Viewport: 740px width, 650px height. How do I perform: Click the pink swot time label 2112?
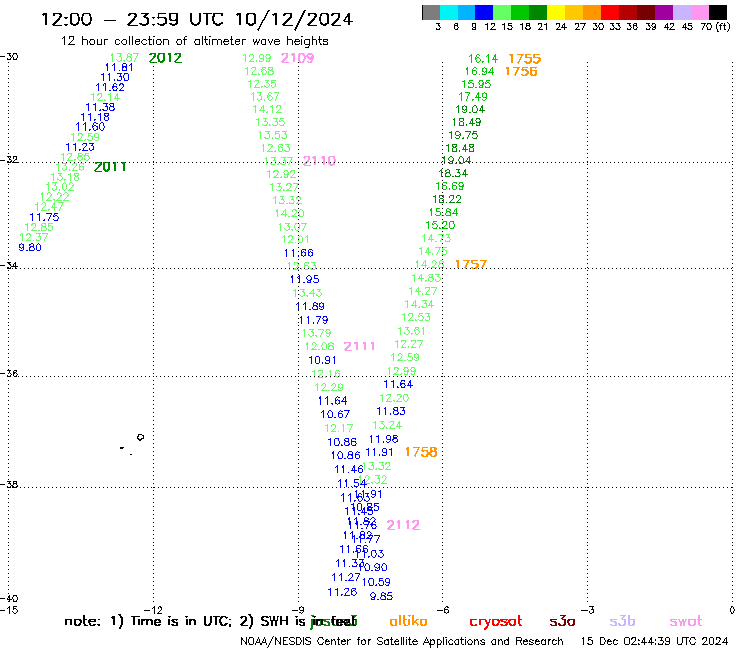(403, 525)
